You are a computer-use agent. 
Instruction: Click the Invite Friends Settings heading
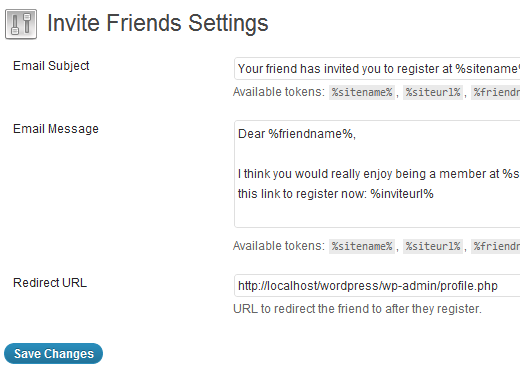[x=158, y=23]
